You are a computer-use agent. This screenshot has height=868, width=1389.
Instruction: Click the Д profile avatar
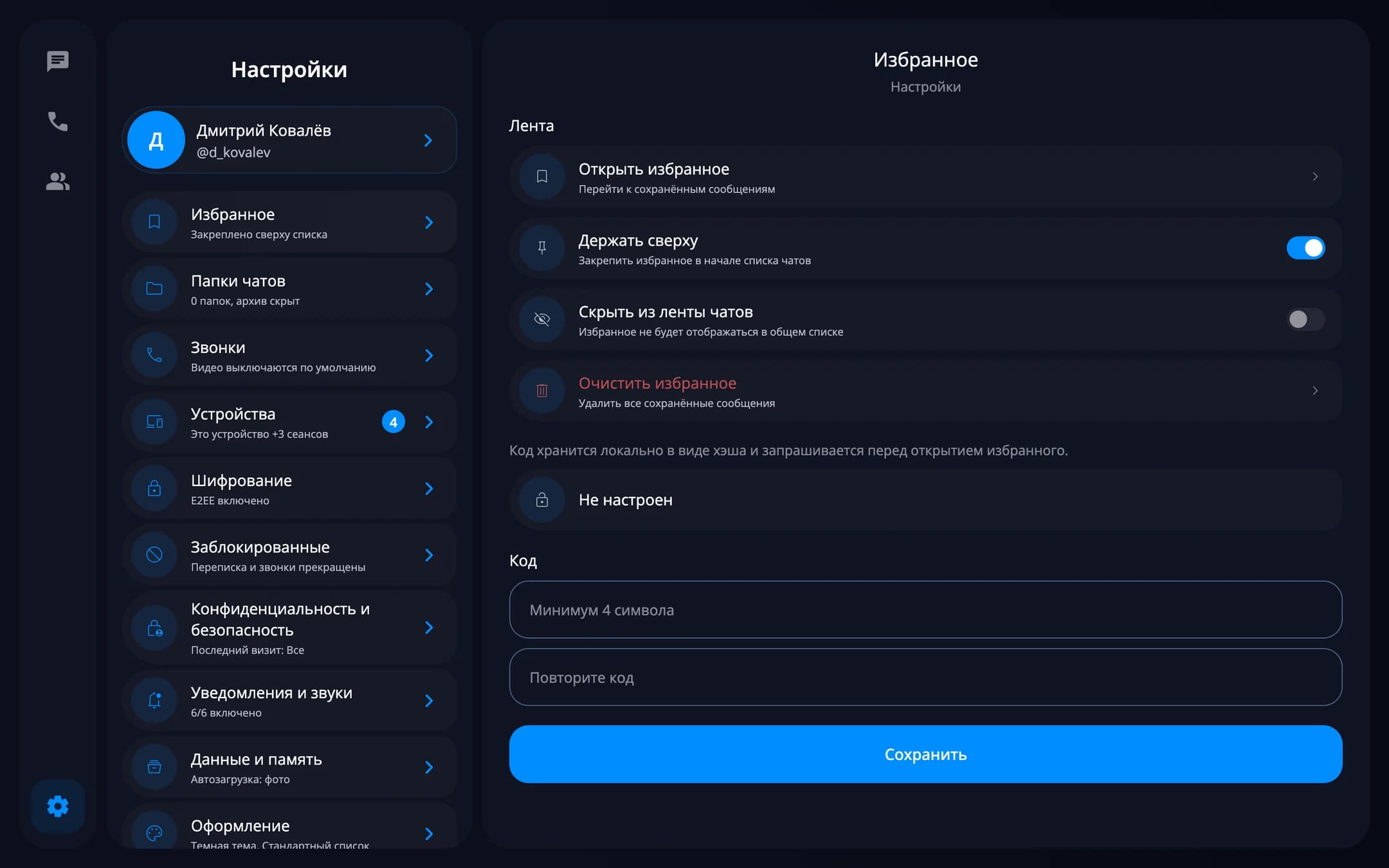[x=156, y=140]
